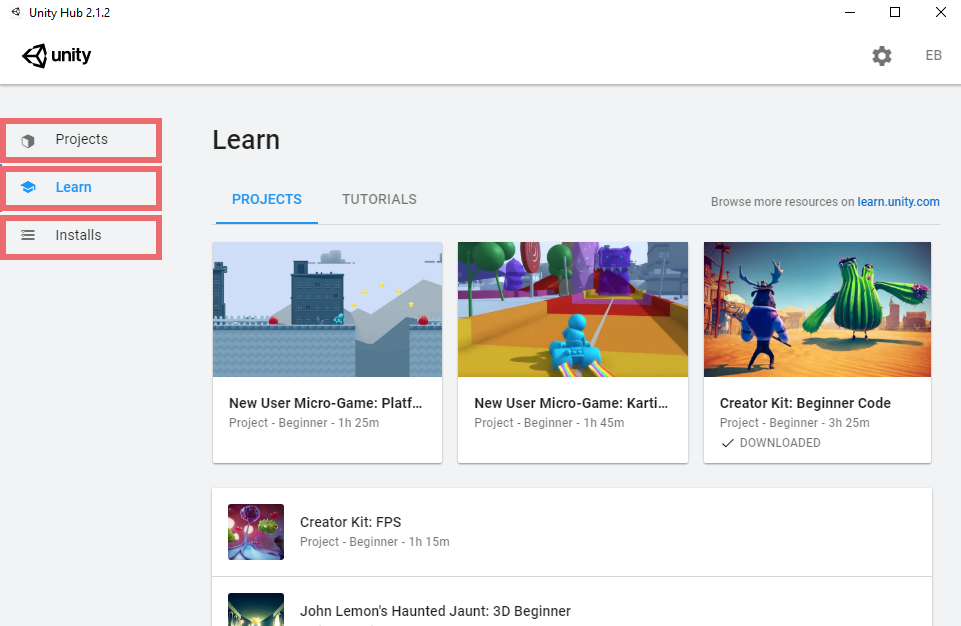Click the Creator Kit: FPS thumbnail

coord(256,532)
